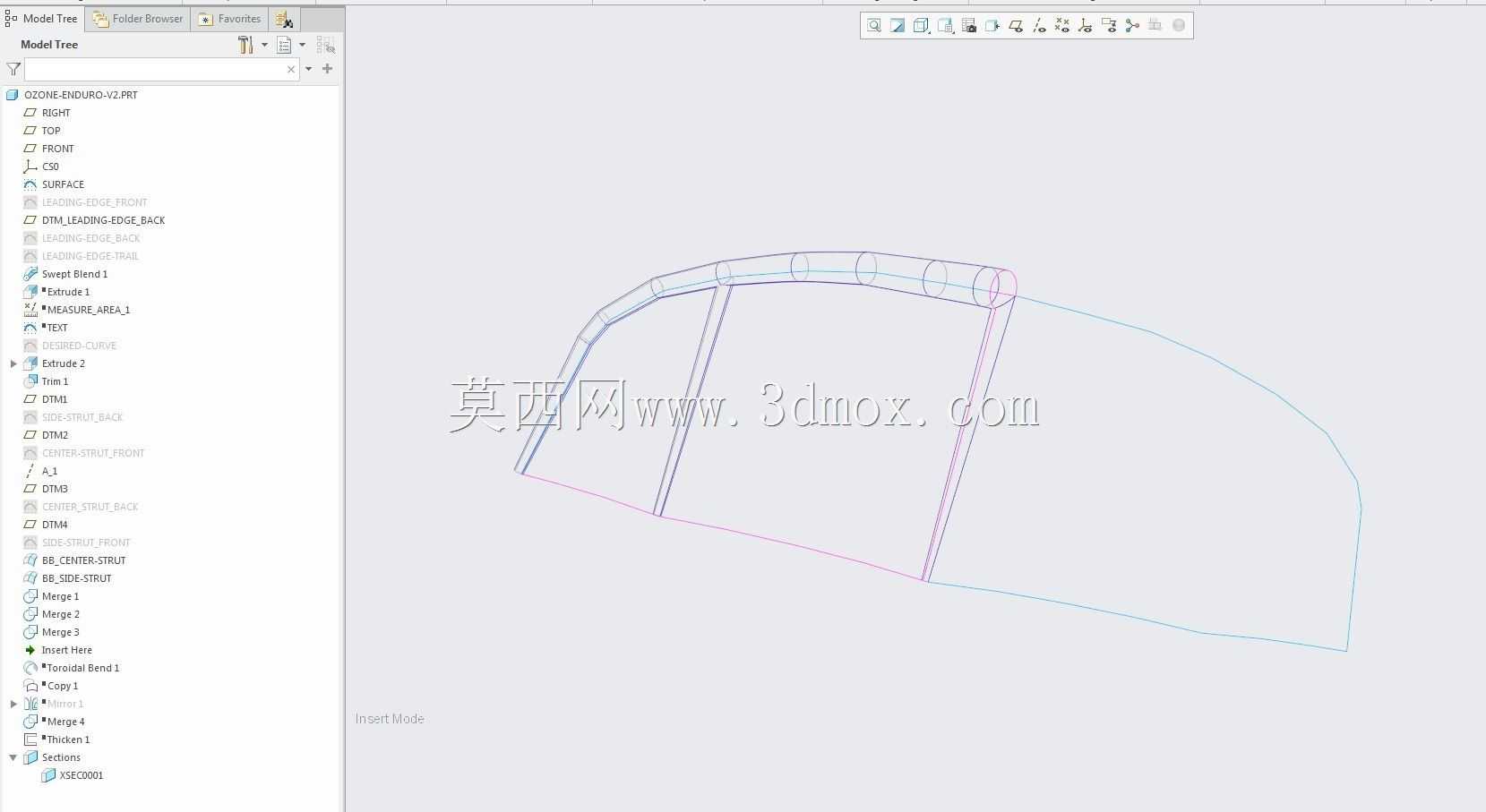Select BB_SIDE-STRUT feature
The image size is (1486, 812).
click(76, 578)
